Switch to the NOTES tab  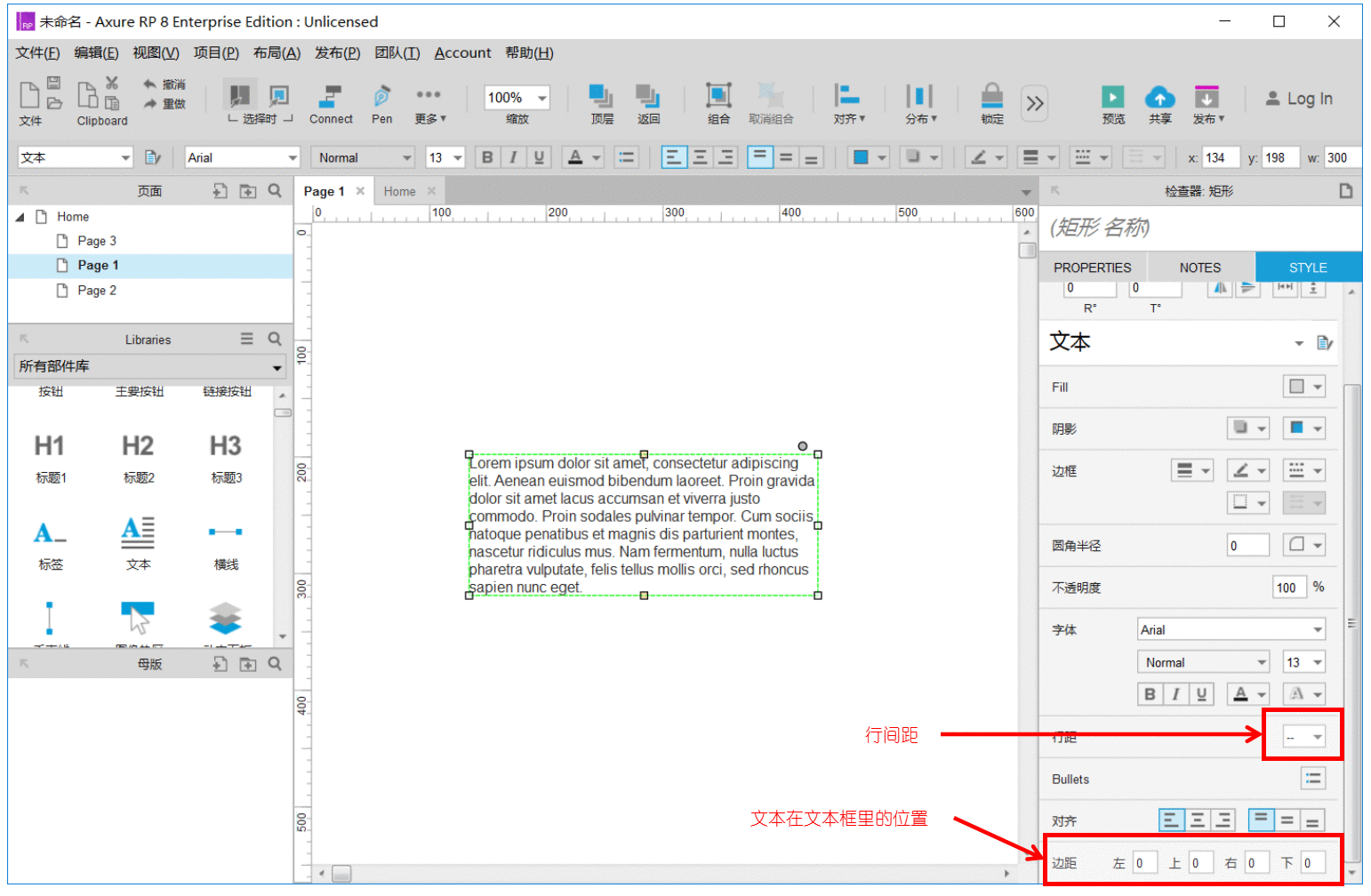tap(1200, 268)
